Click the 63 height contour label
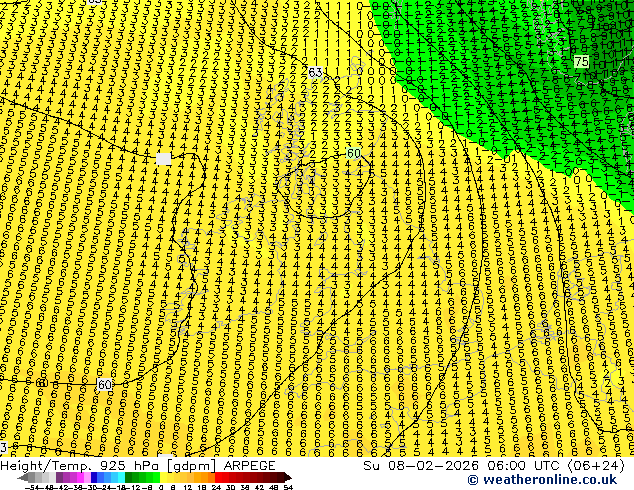The image size is (634, 490). coord(315,73)
